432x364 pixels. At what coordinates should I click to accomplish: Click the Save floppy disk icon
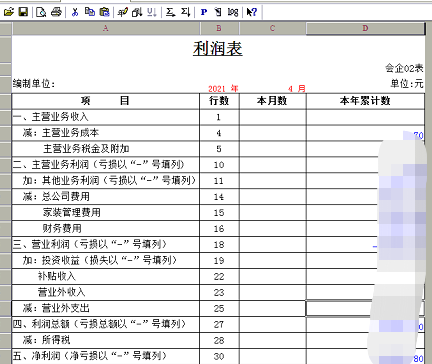23,12
